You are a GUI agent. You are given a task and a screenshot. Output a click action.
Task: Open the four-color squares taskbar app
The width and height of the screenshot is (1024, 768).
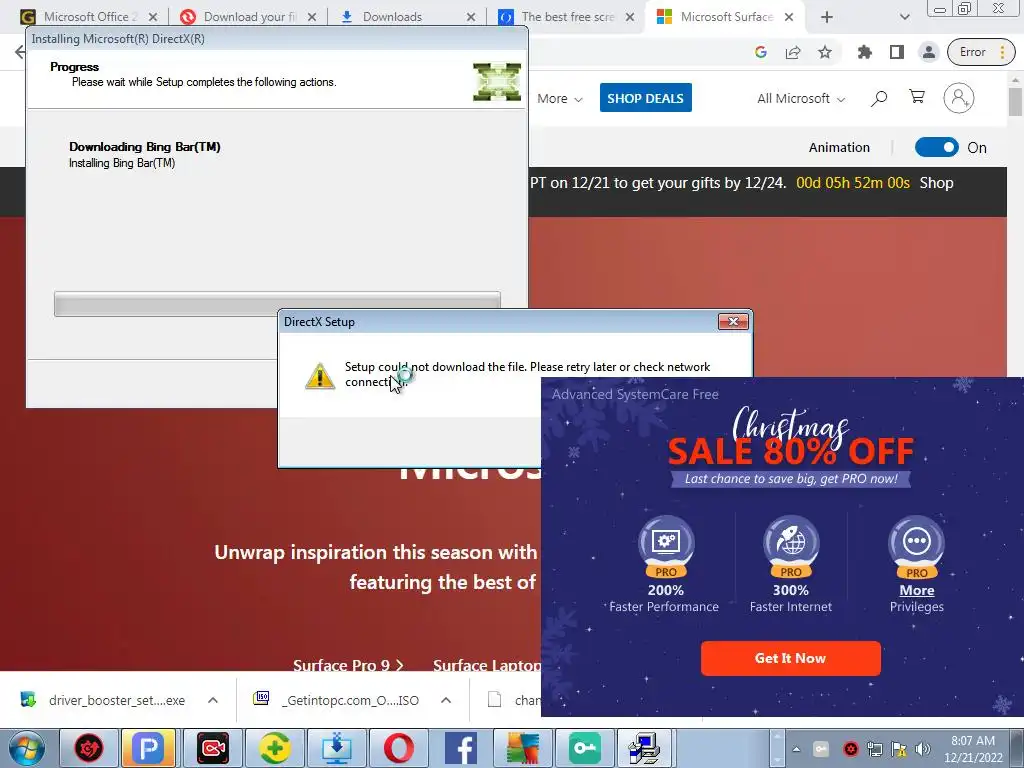point(522,748)
